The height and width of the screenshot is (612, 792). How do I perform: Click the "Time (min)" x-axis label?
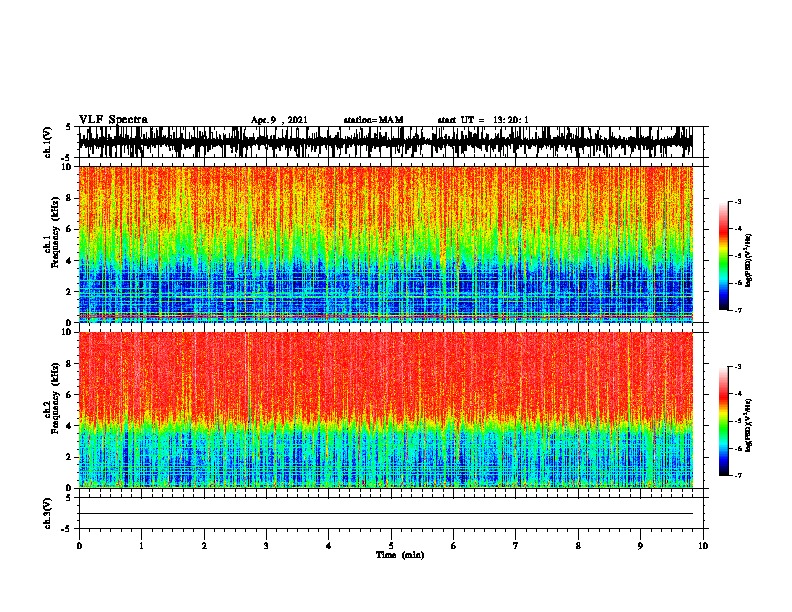(400, 555)
